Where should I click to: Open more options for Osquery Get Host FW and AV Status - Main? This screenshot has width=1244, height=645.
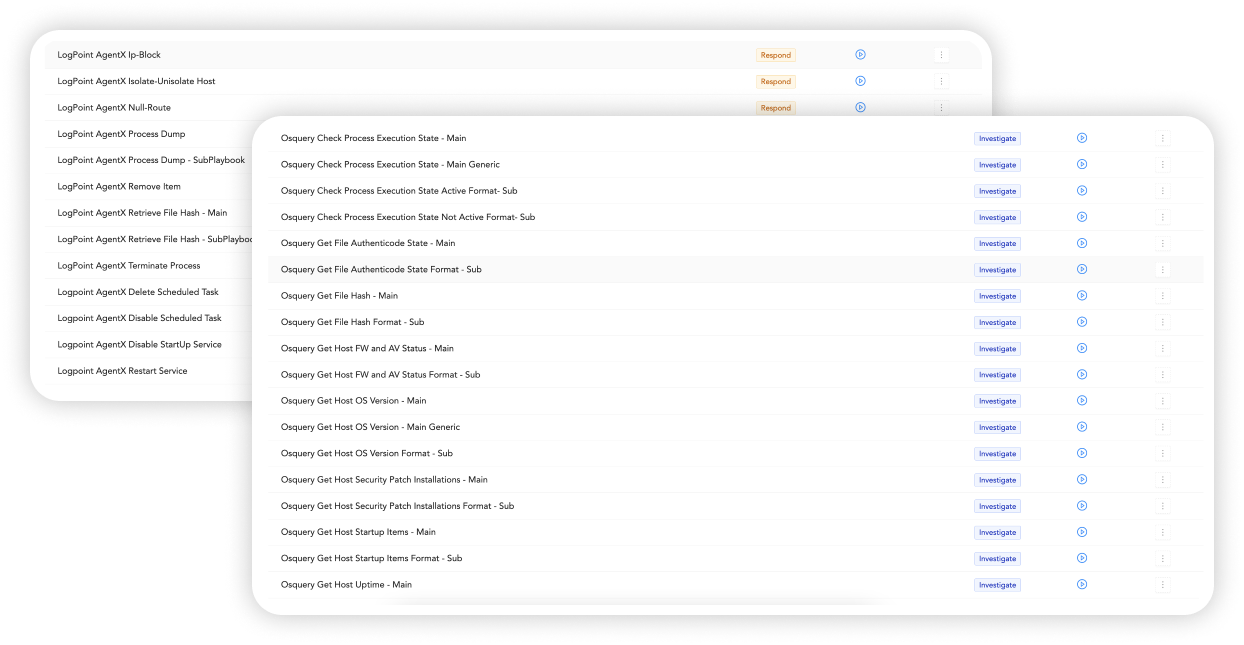point(1163,348)
